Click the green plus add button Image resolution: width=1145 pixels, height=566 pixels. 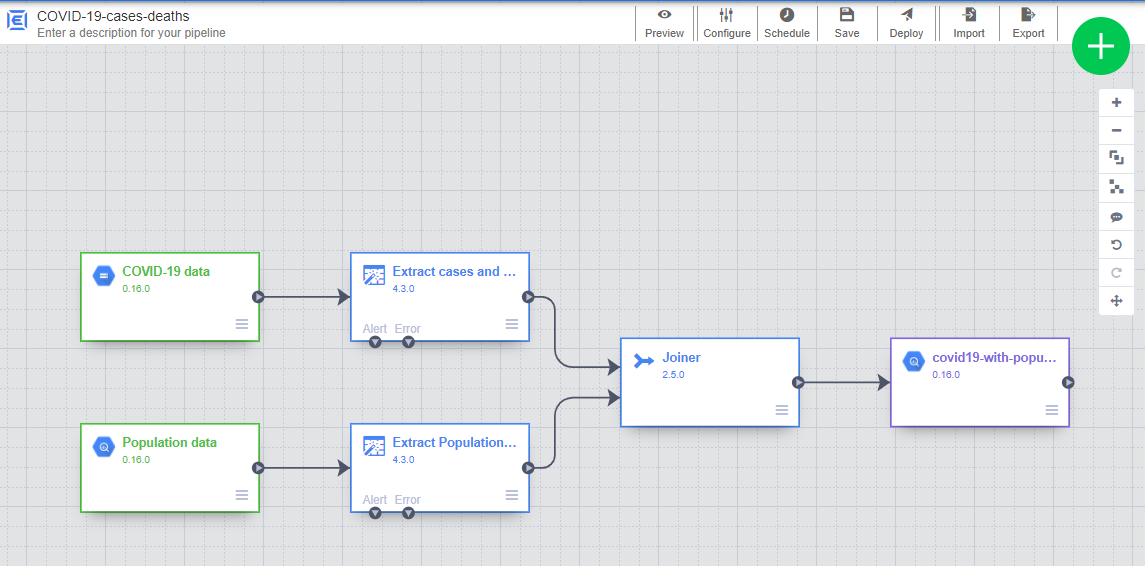(1100, 46)
